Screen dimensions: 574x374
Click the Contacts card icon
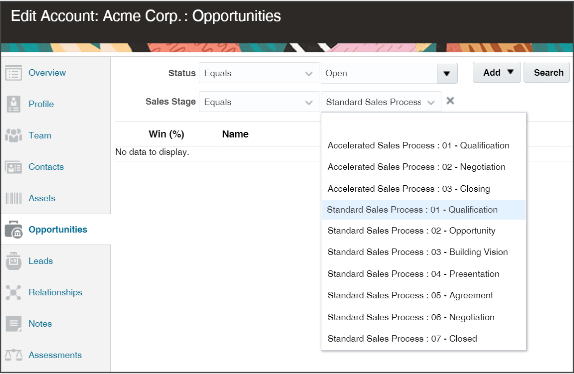coord(14,167)
